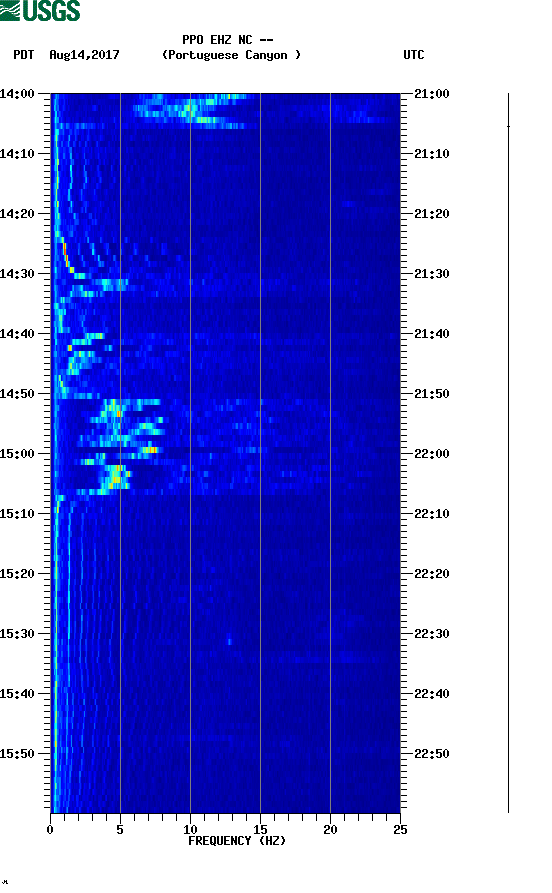Click the 14:30 PDT time label
The width and height of the screenshot is (552, 893).
pos(17,273)
